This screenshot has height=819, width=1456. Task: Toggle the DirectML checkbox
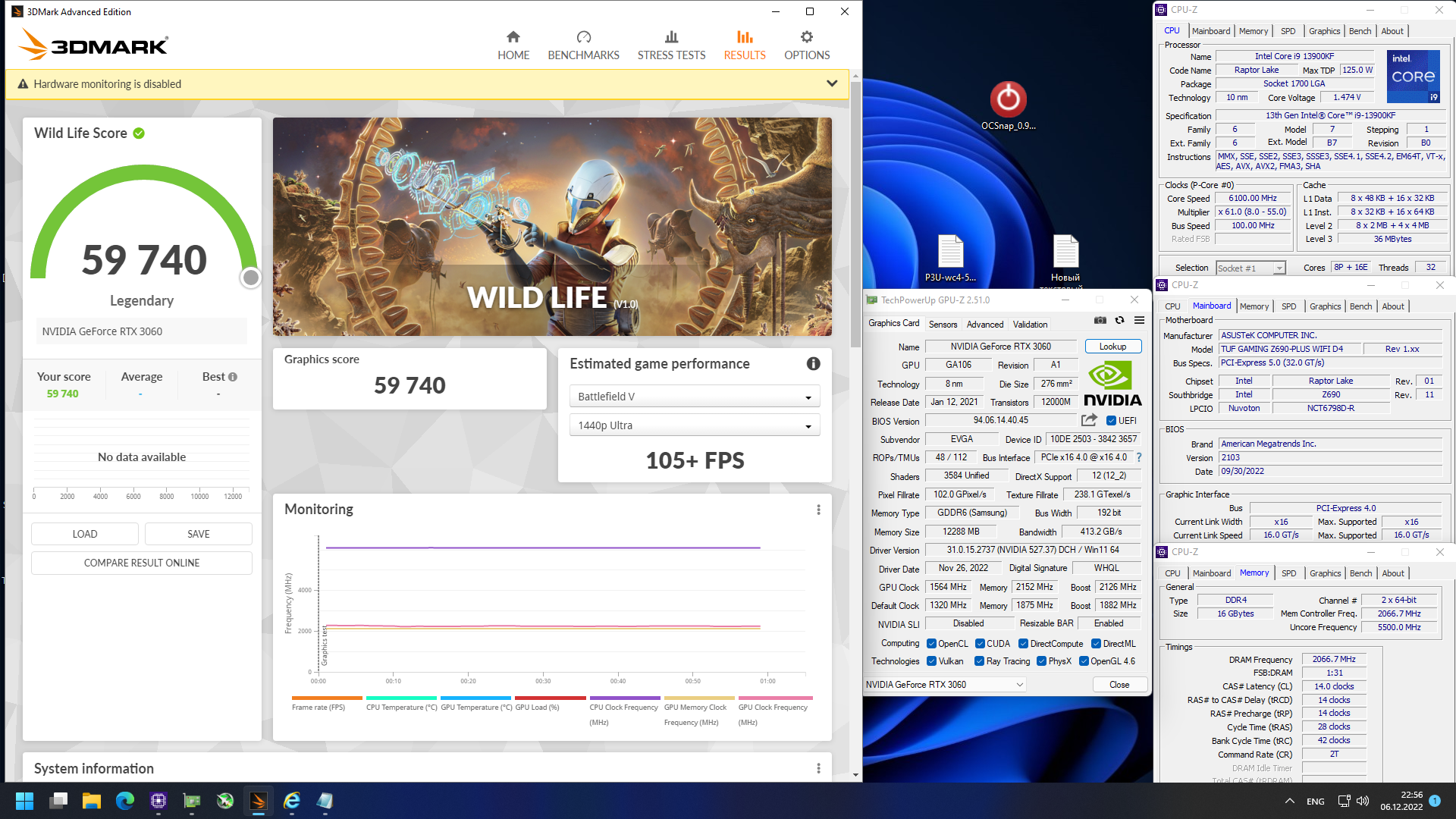1096,644
